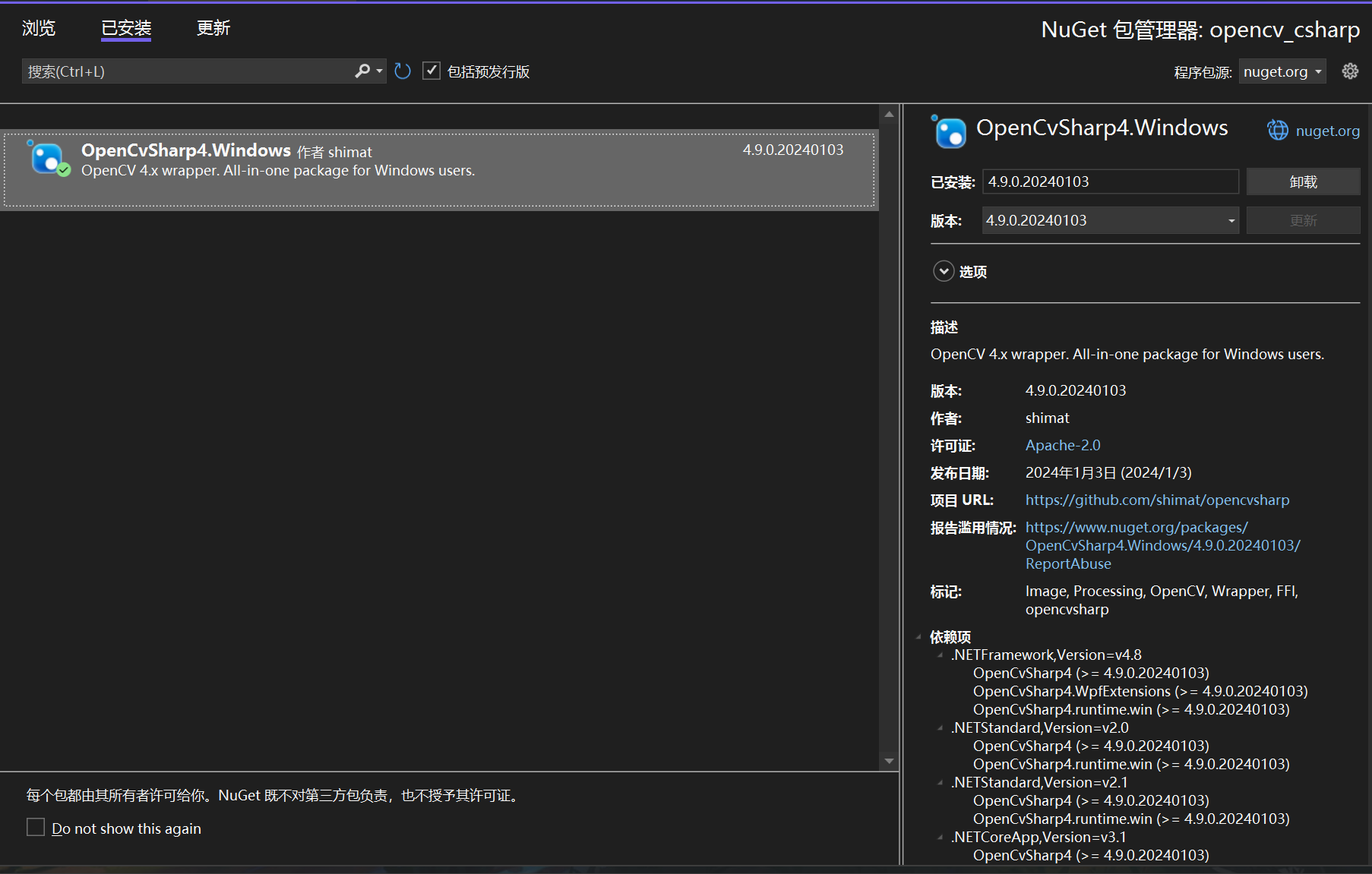
Task: Click the package logo beside OpenCvSharp4.Windows title
Action: point(949,131)
